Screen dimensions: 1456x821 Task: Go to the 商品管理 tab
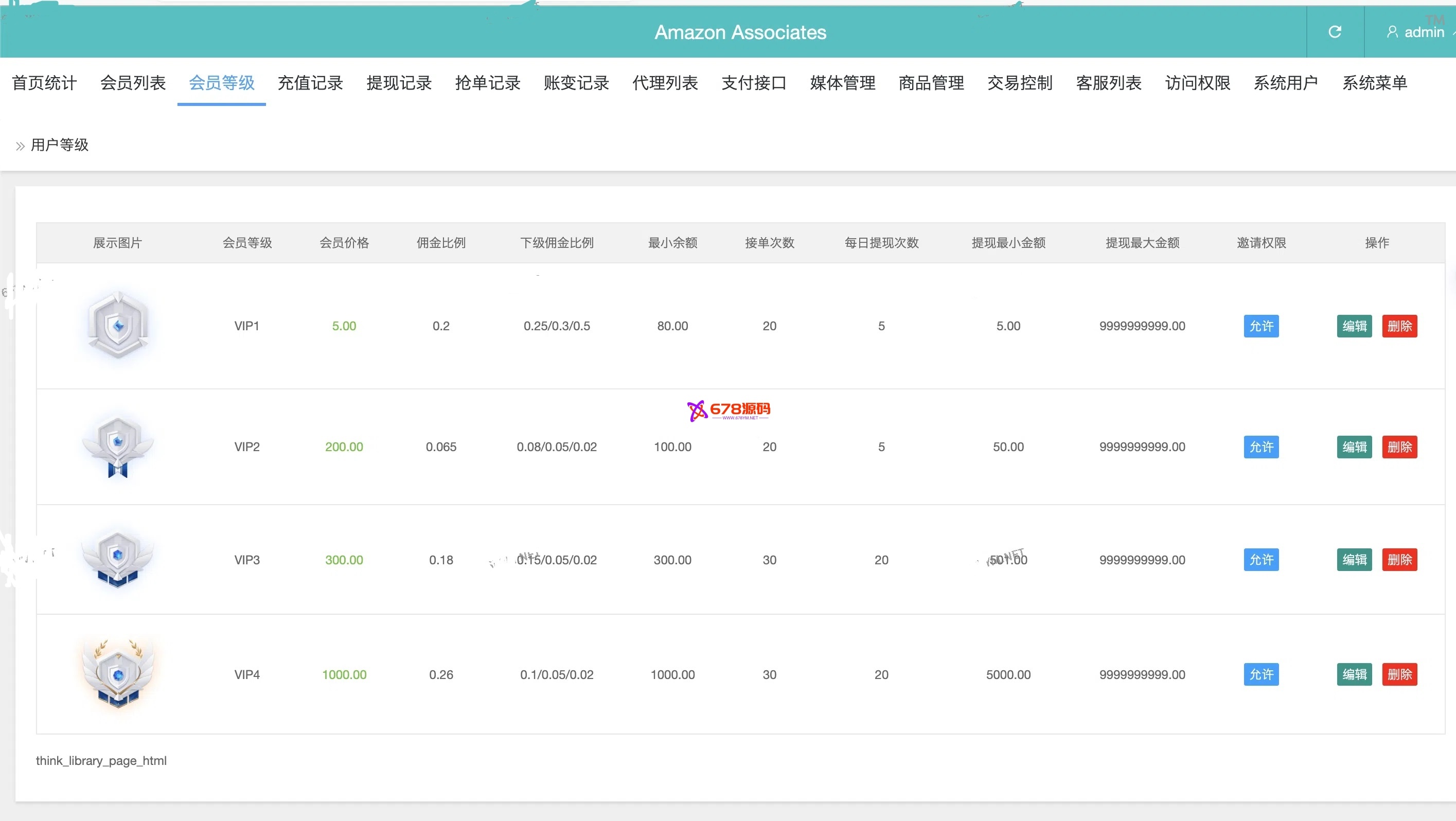(931, 83)
